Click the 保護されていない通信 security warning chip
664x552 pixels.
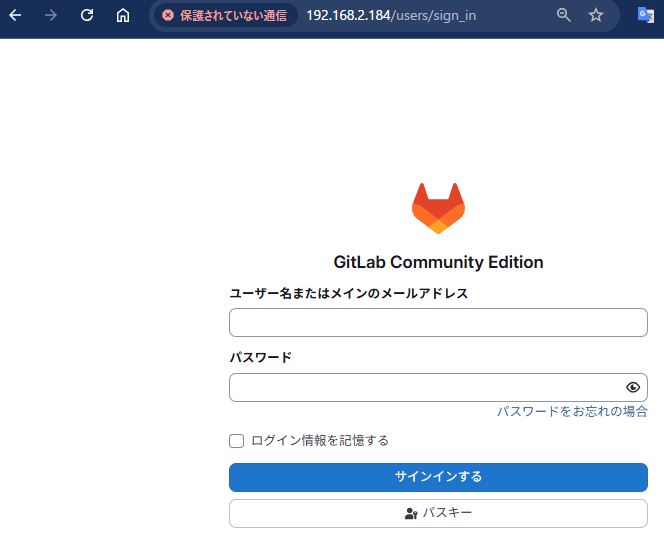pos(225,16)
